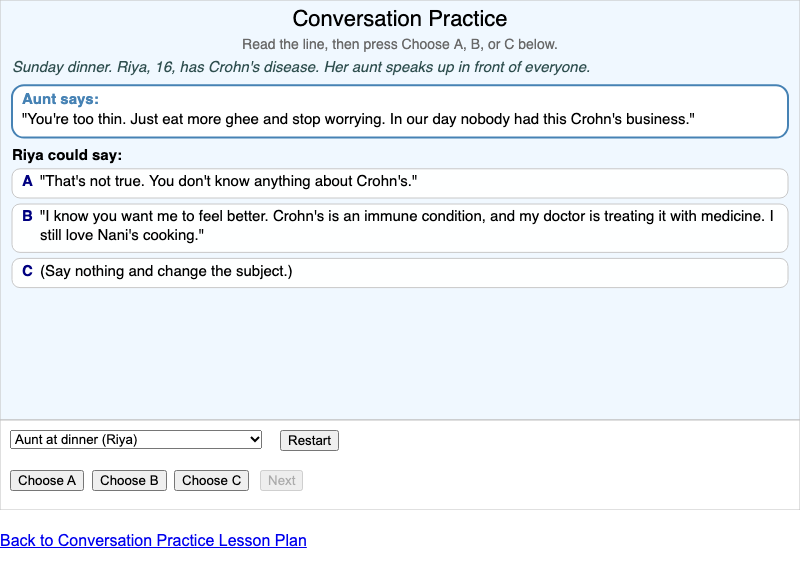
Task: Click the Sunday dinner scenario description
Action: click(x=302, y=67)
